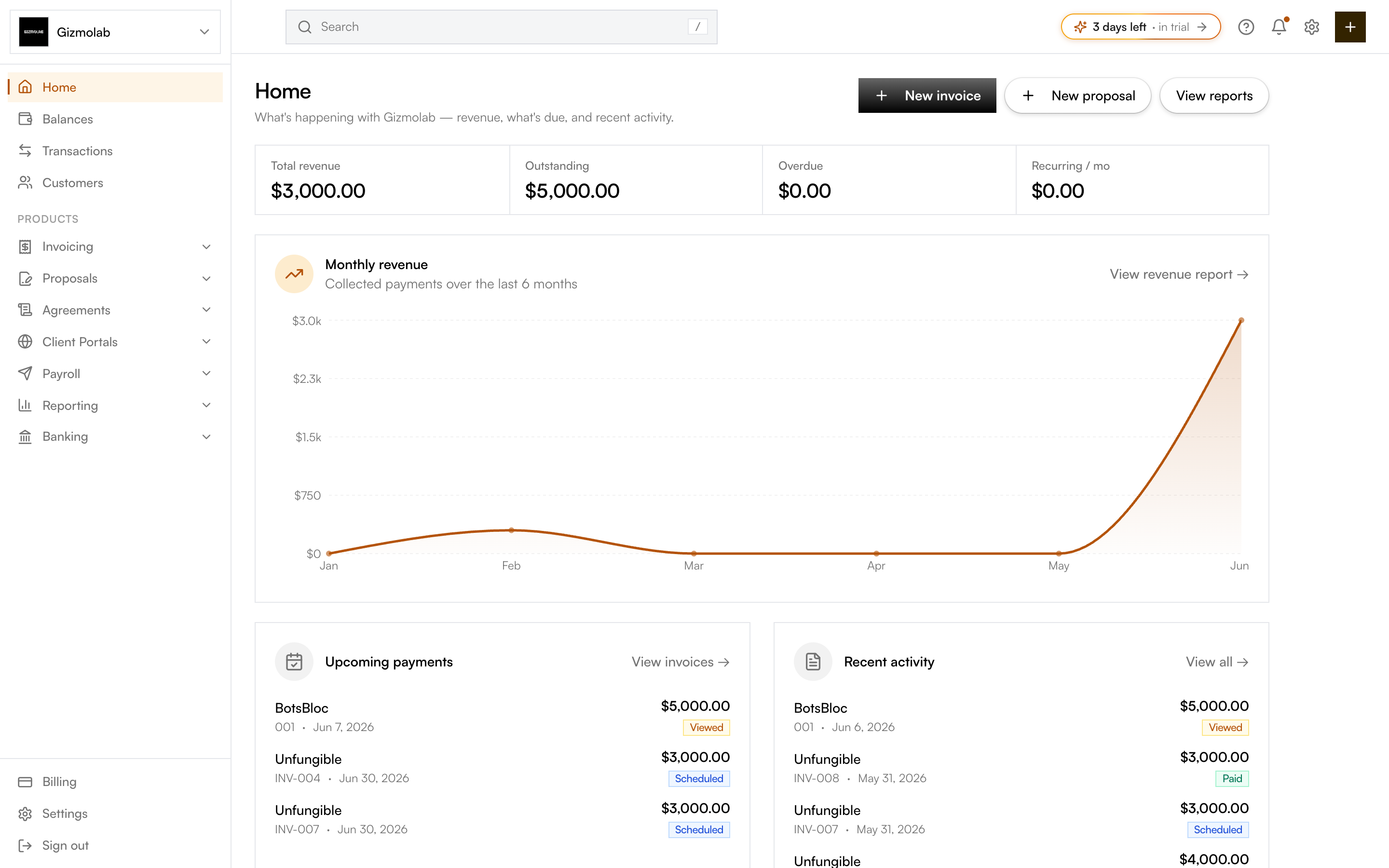Click the 3 days left trial badge
Screen dimensions: 1389x868
click(x=1141, y=27)
